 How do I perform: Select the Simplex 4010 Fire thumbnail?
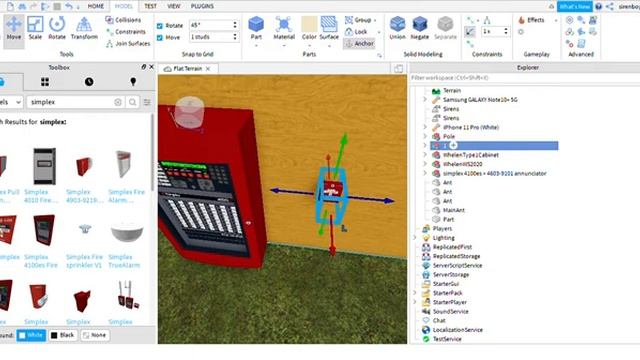tap(44, 166)
